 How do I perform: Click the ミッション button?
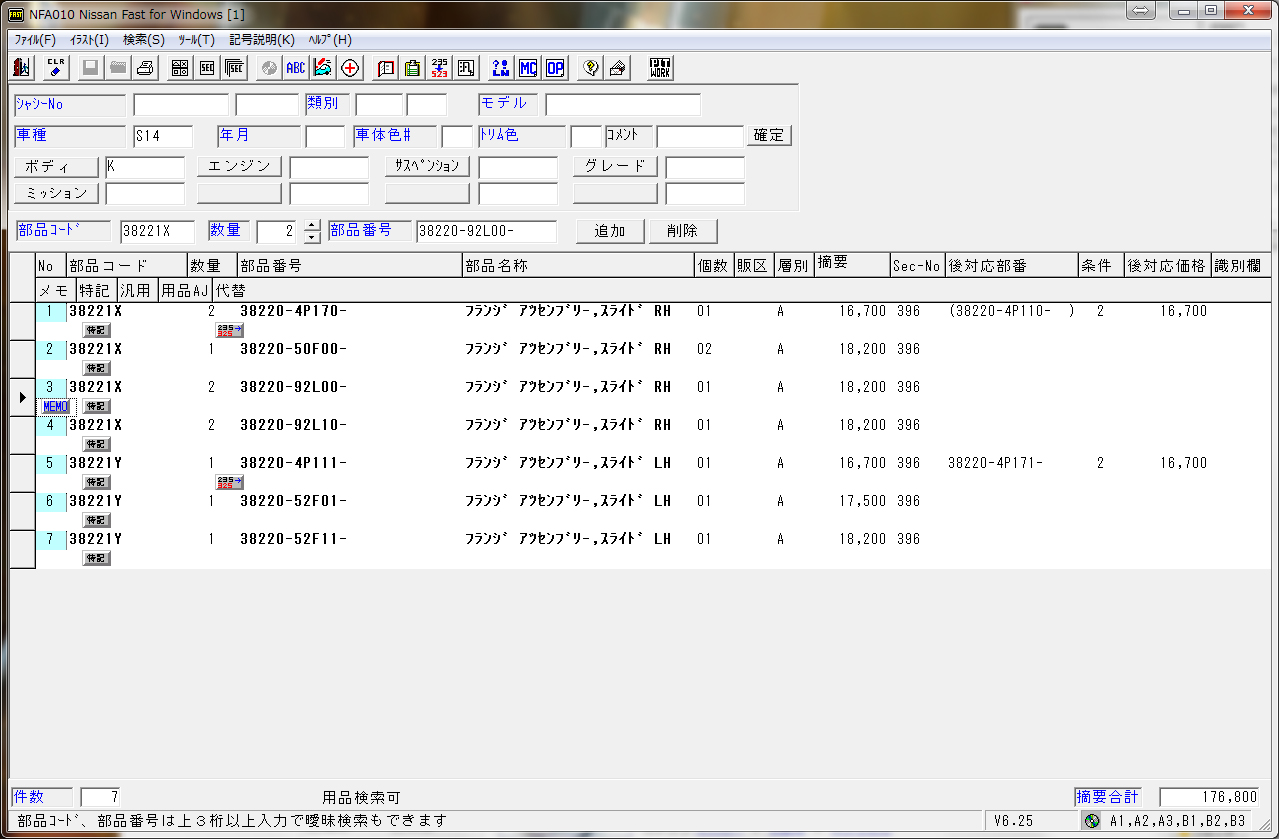click(56, 194)
